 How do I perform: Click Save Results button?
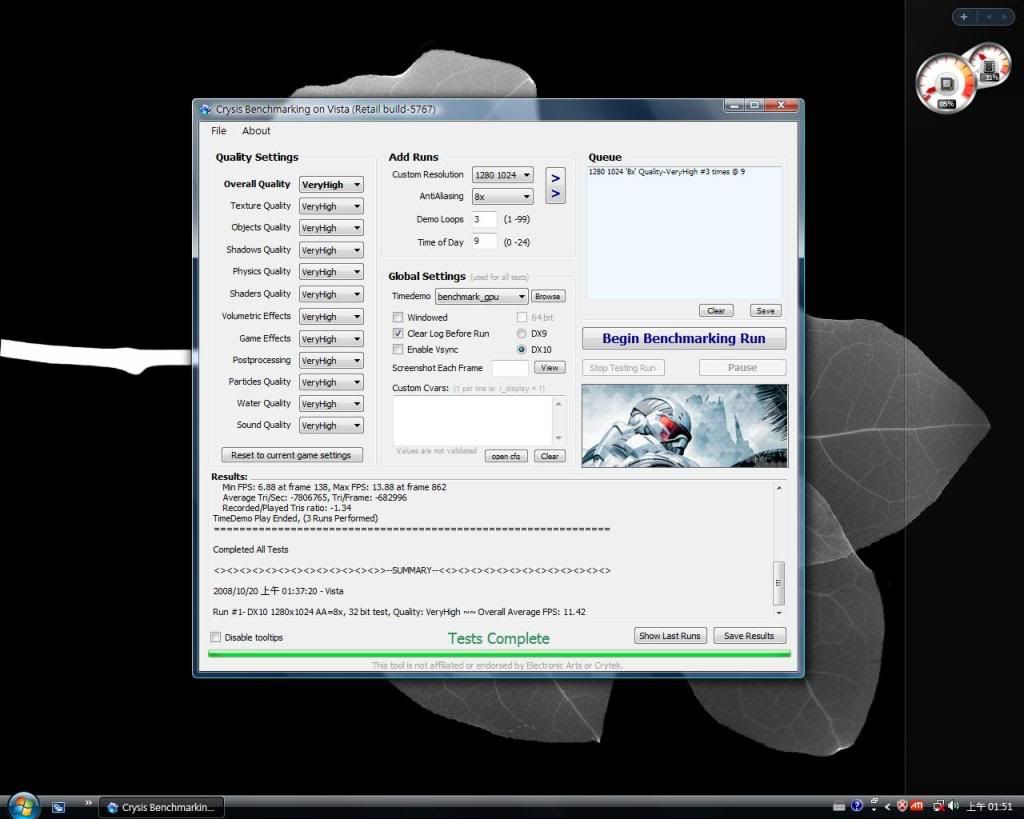pyautogui.click(x=749, y=635)
